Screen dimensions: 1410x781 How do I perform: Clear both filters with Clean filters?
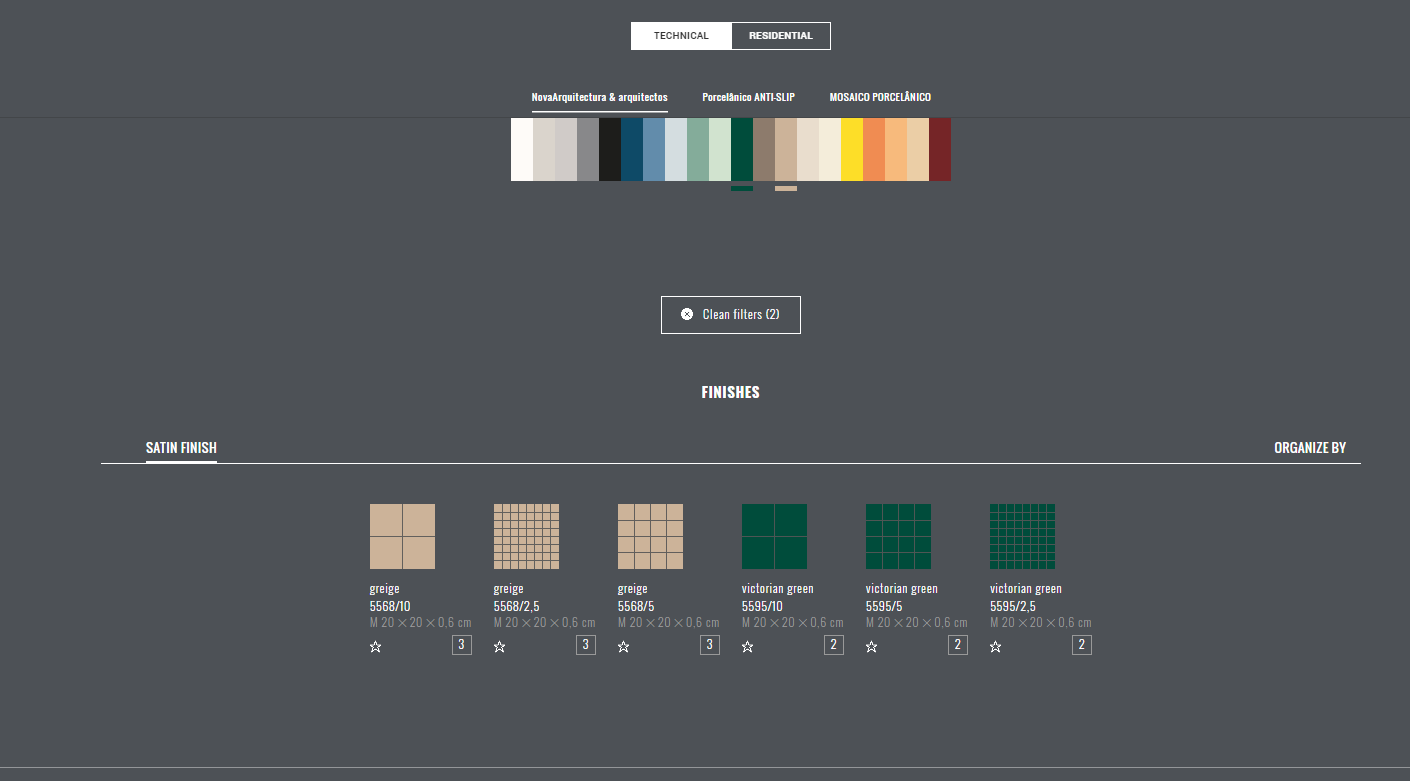pyautogui.click(x=731, y=315)
